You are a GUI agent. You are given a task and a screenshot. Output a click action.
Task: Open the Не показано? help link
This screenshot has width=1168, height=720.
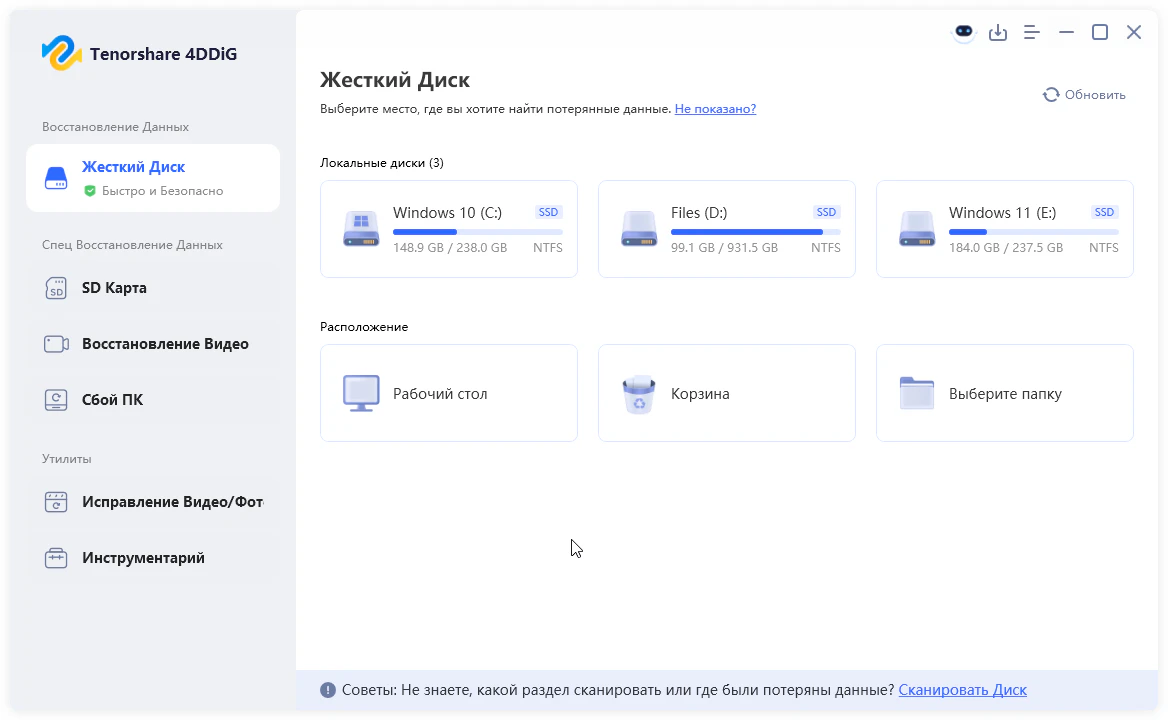[715, 108]
